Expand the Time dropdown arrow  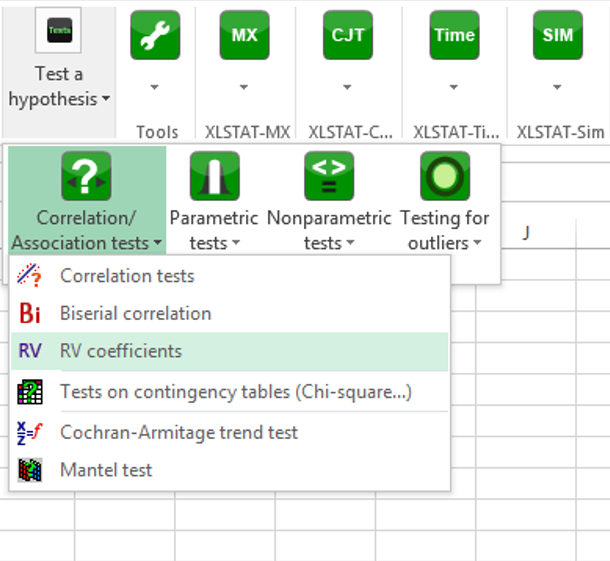click(454, 87)
